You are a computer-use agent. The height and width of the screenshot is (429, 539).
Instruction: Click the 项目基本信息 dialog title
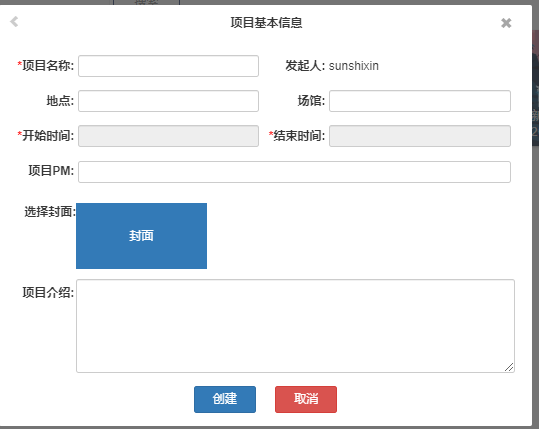click(266, 23)
